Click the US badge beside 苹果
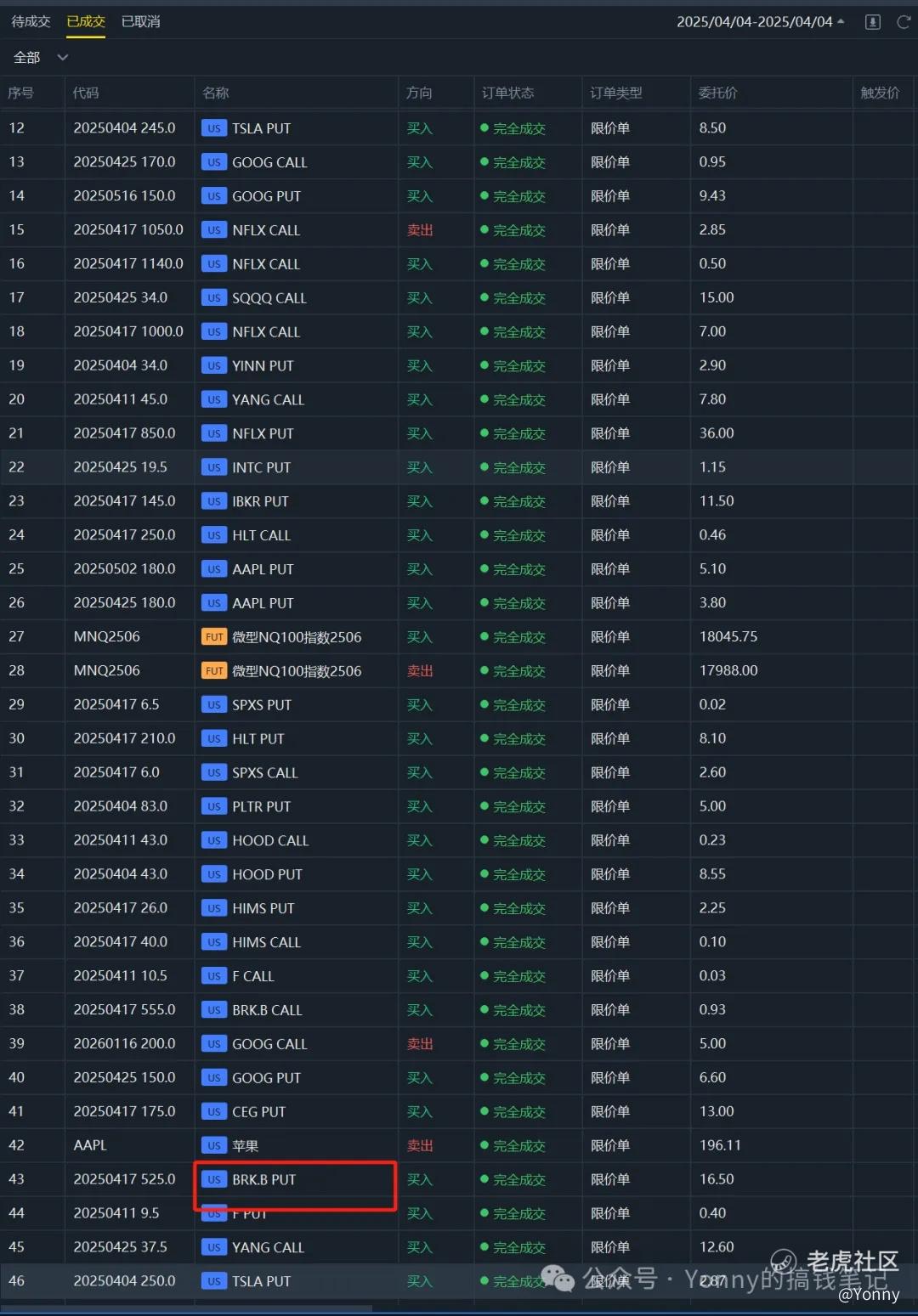 click(x=214, y=1146)
